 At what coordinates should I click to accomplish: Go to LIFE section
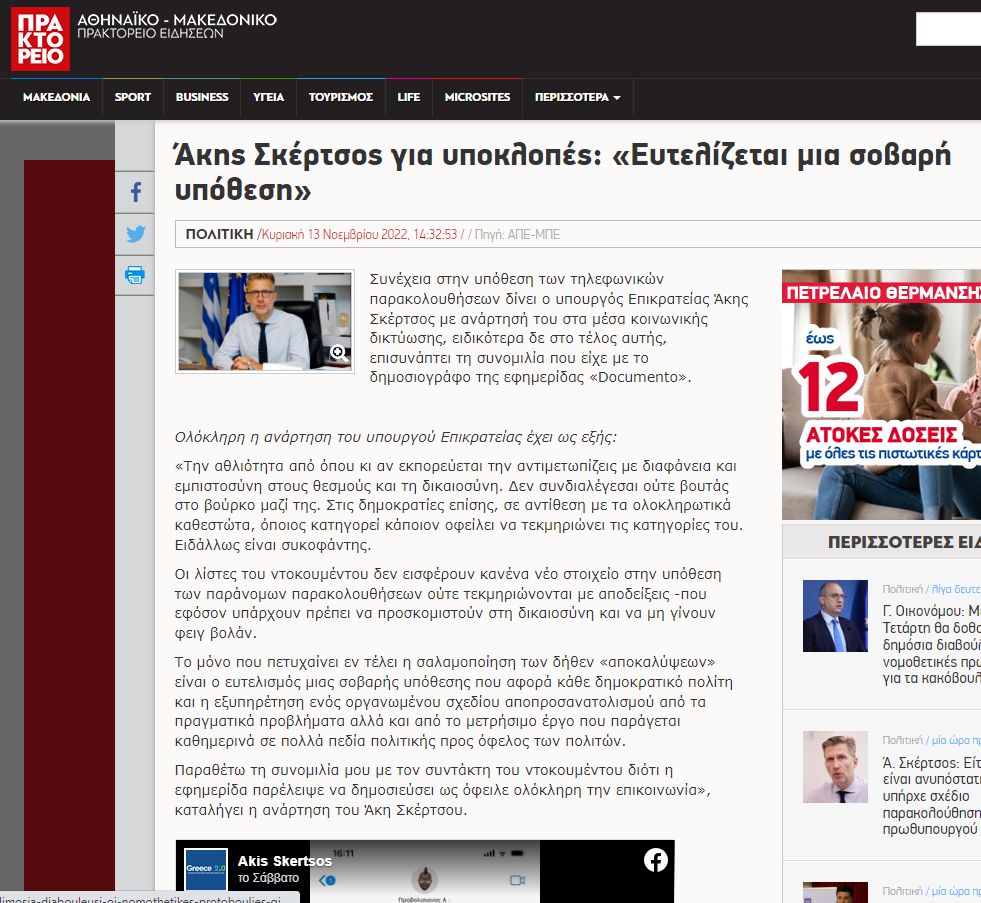[x=409, y=98]
